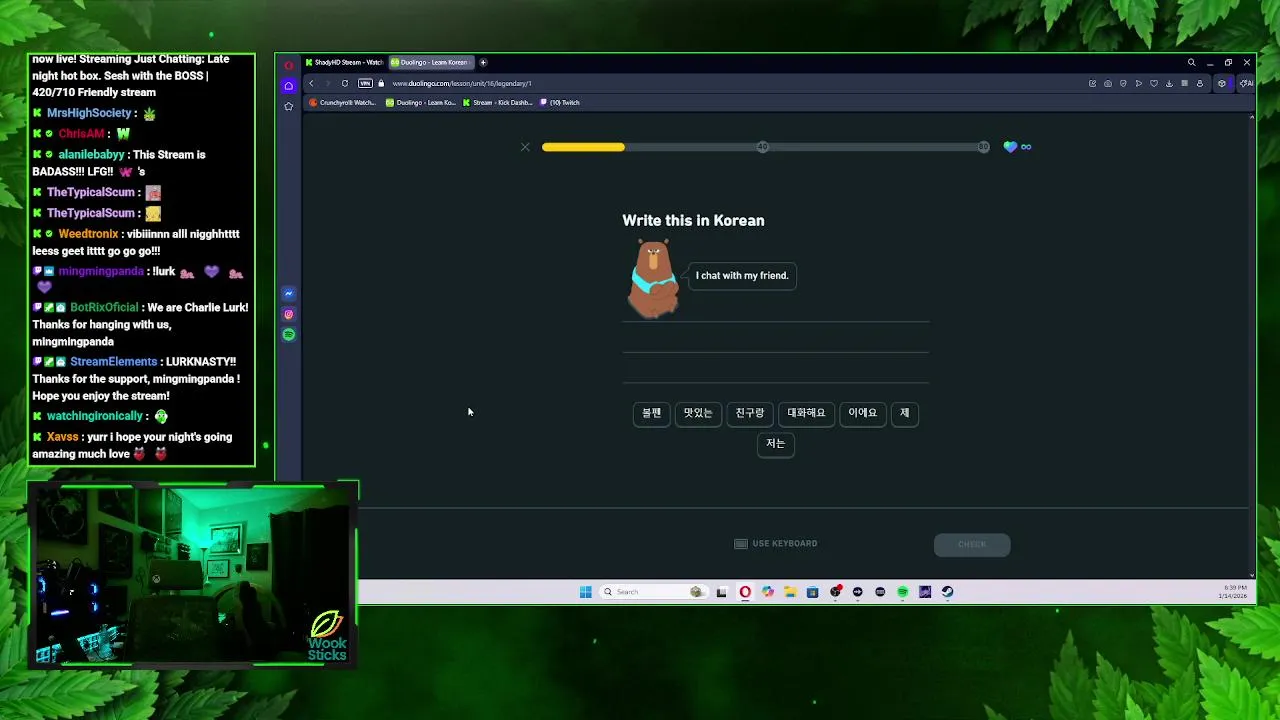Open the Duolingo bookmark in bookmarks bar
Screen dimensions: 1280x720
(x=421, y=102)
